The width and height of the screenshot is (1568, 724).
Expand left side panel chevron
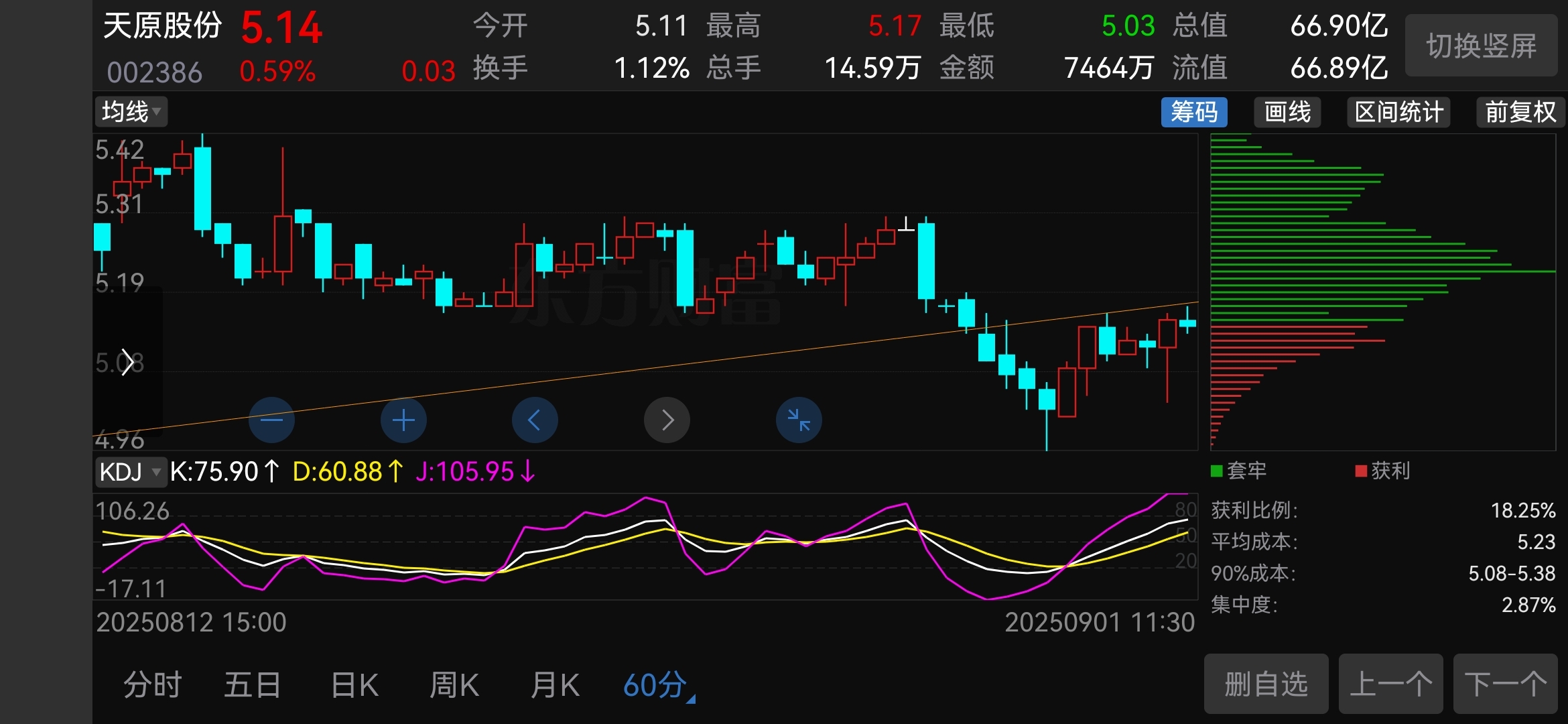[127, 363]
